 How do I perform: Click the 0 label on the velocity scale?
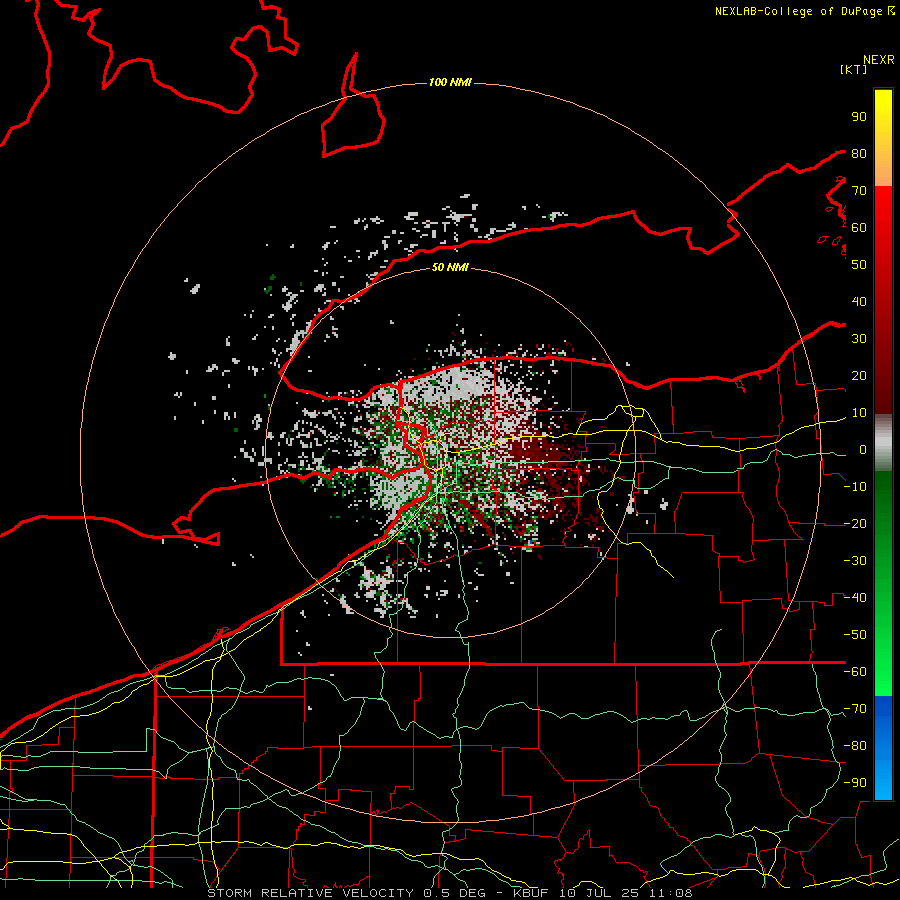point(863,449)
